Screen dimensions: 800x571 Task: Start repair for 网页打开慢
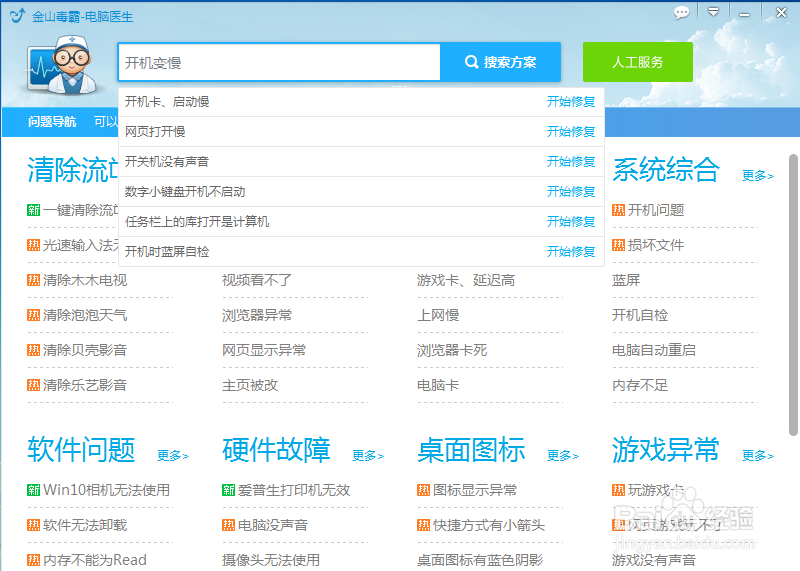coord(571,132)
